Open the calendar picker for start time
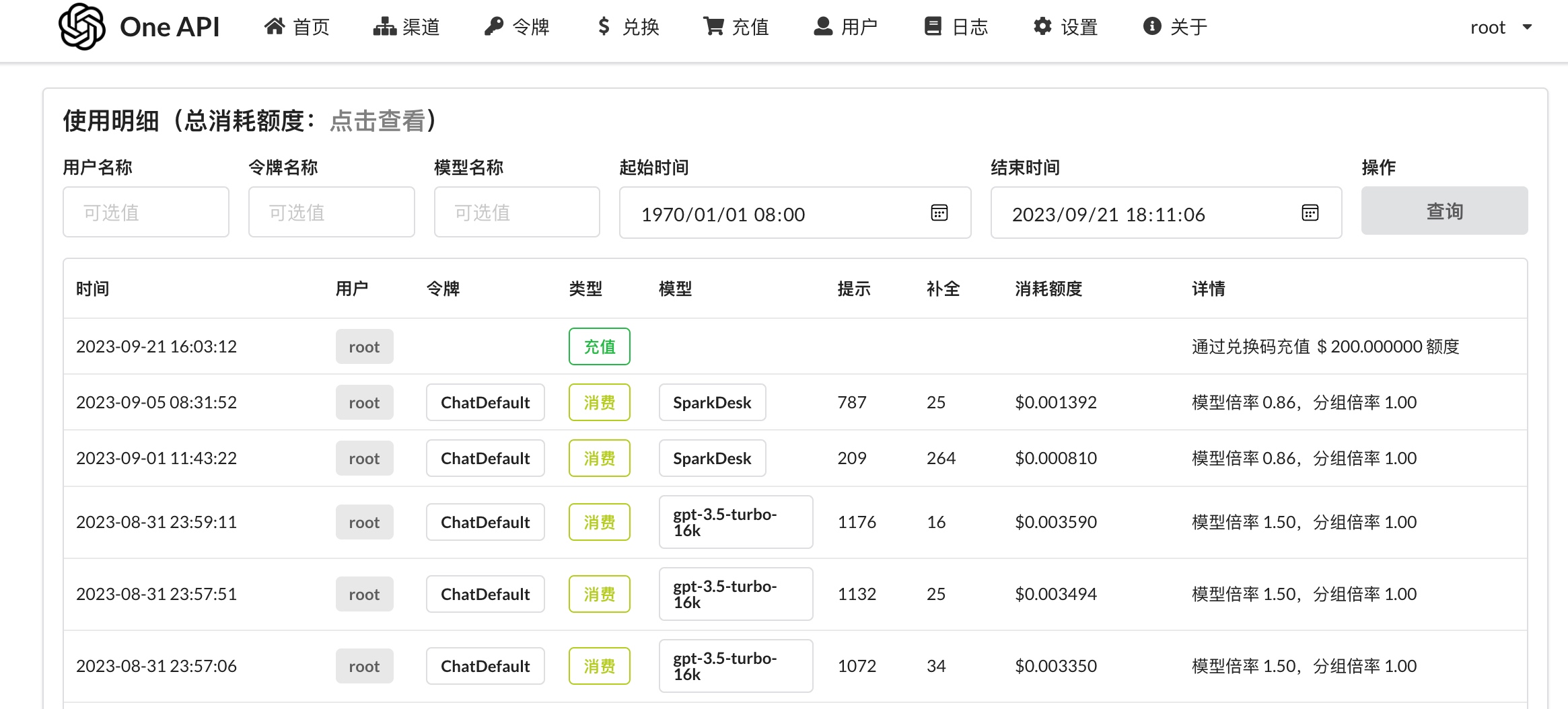The width and height of the screenshot is (1568, 709). click(x=939, y=213)
